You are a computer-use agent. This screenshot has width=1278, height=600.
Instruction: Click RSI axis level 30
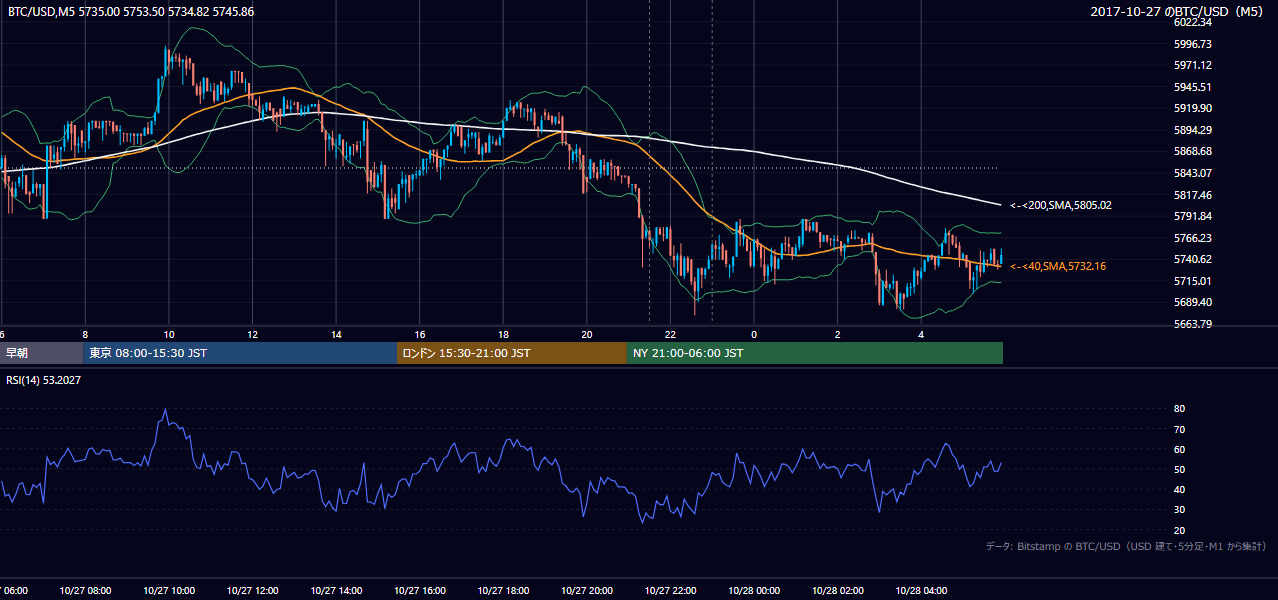[x=1180, y=509]
